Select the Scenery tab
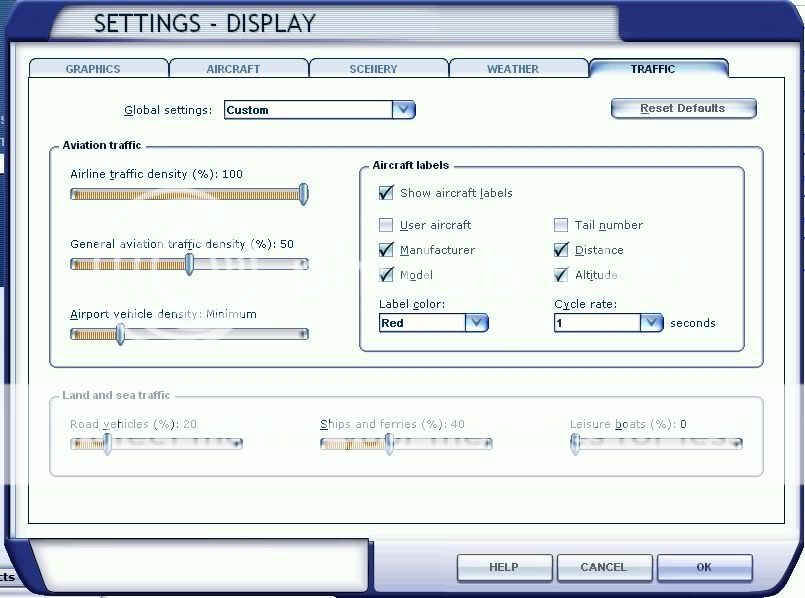The height and width of the screenshot is (598, 805). (373, 69)
